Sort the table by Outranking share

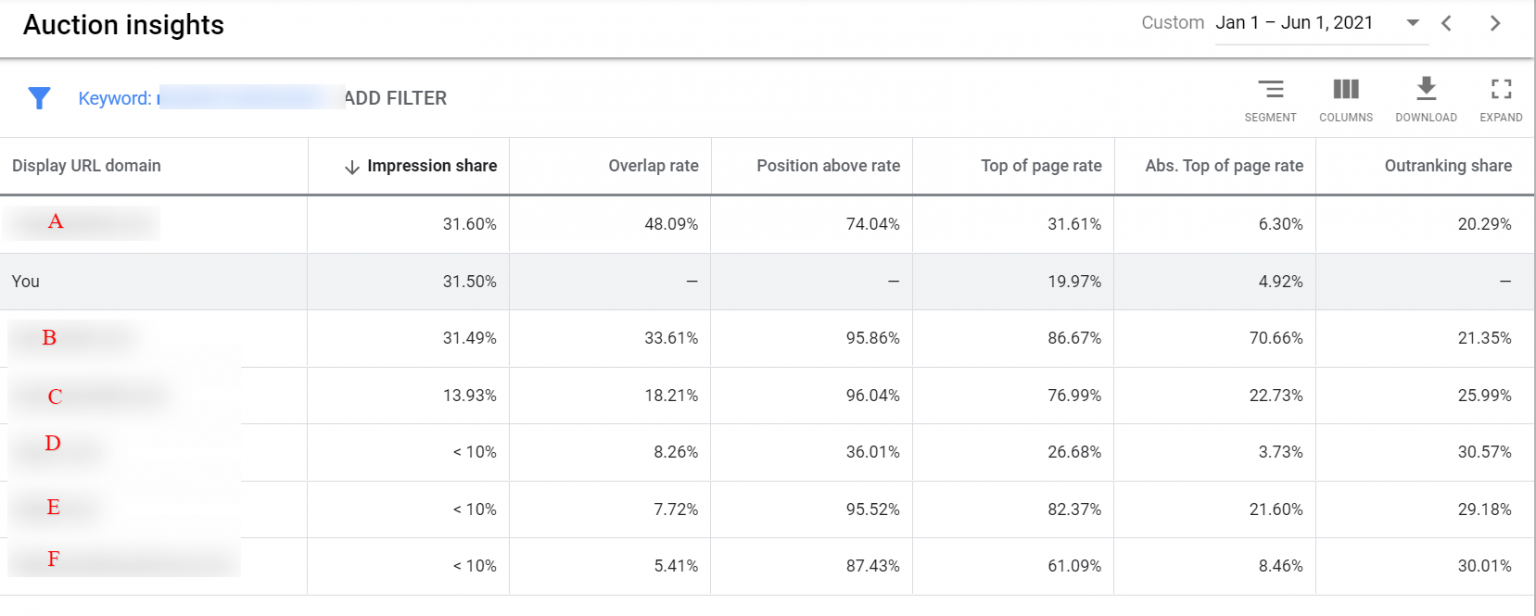coord(1448,166)
